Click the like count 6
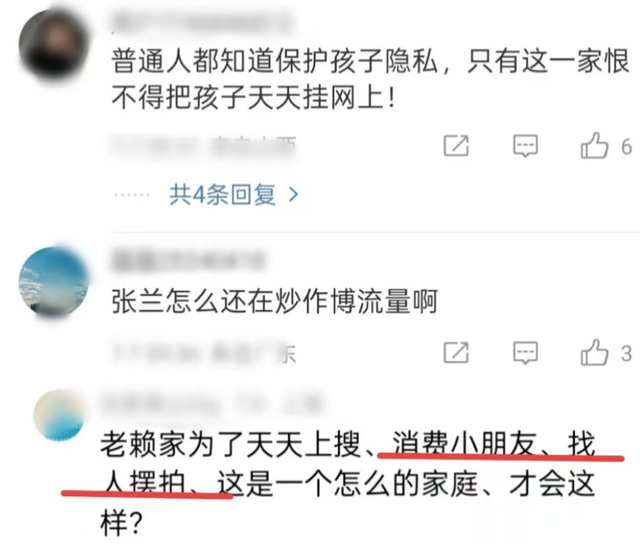 [627, 146]
